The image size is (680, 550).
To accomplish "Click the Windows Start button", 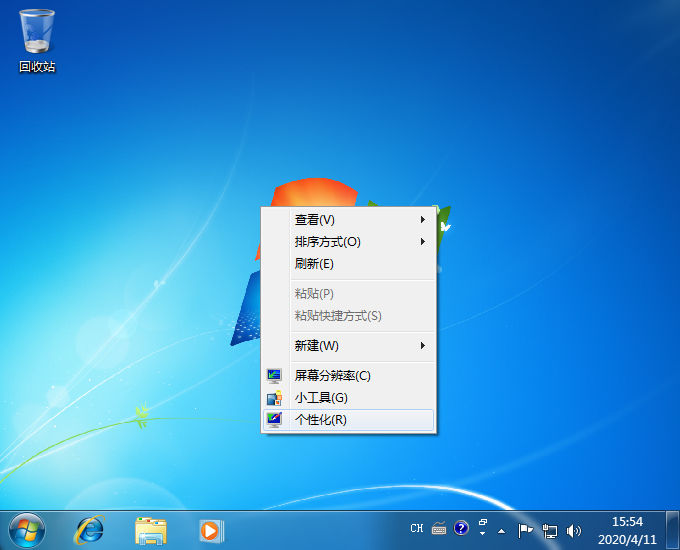I will tap(27, 529).
